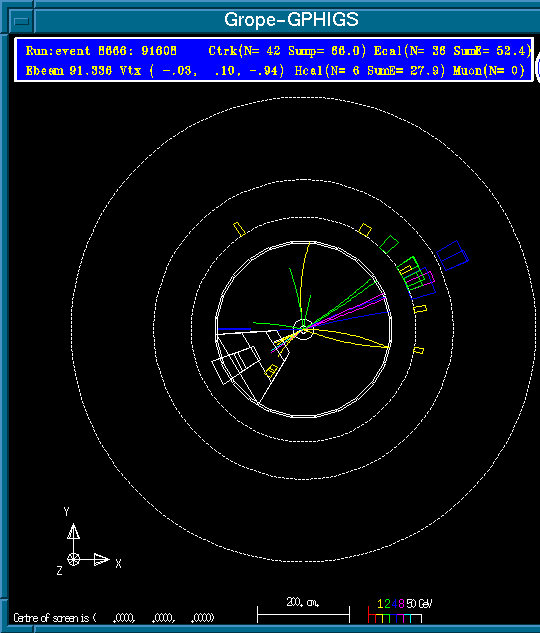
Task: Open the window menu button left of the title
Action: point(21,21)
